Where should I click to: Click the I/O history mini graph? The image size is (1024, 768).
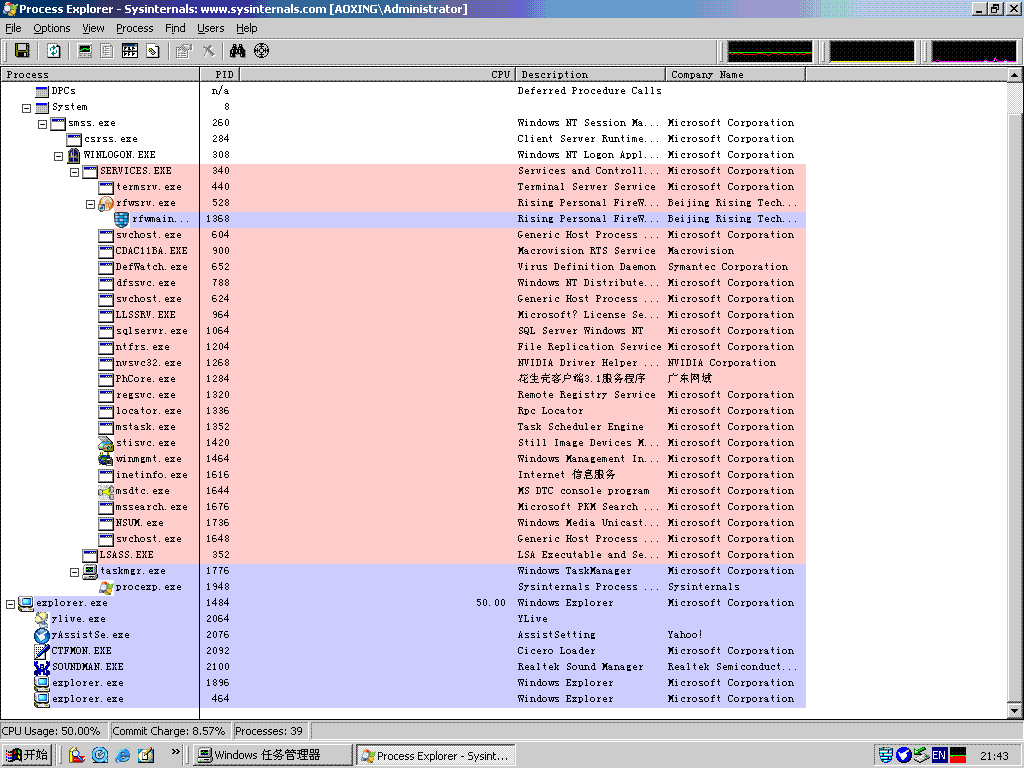click(x=974, y=52)
